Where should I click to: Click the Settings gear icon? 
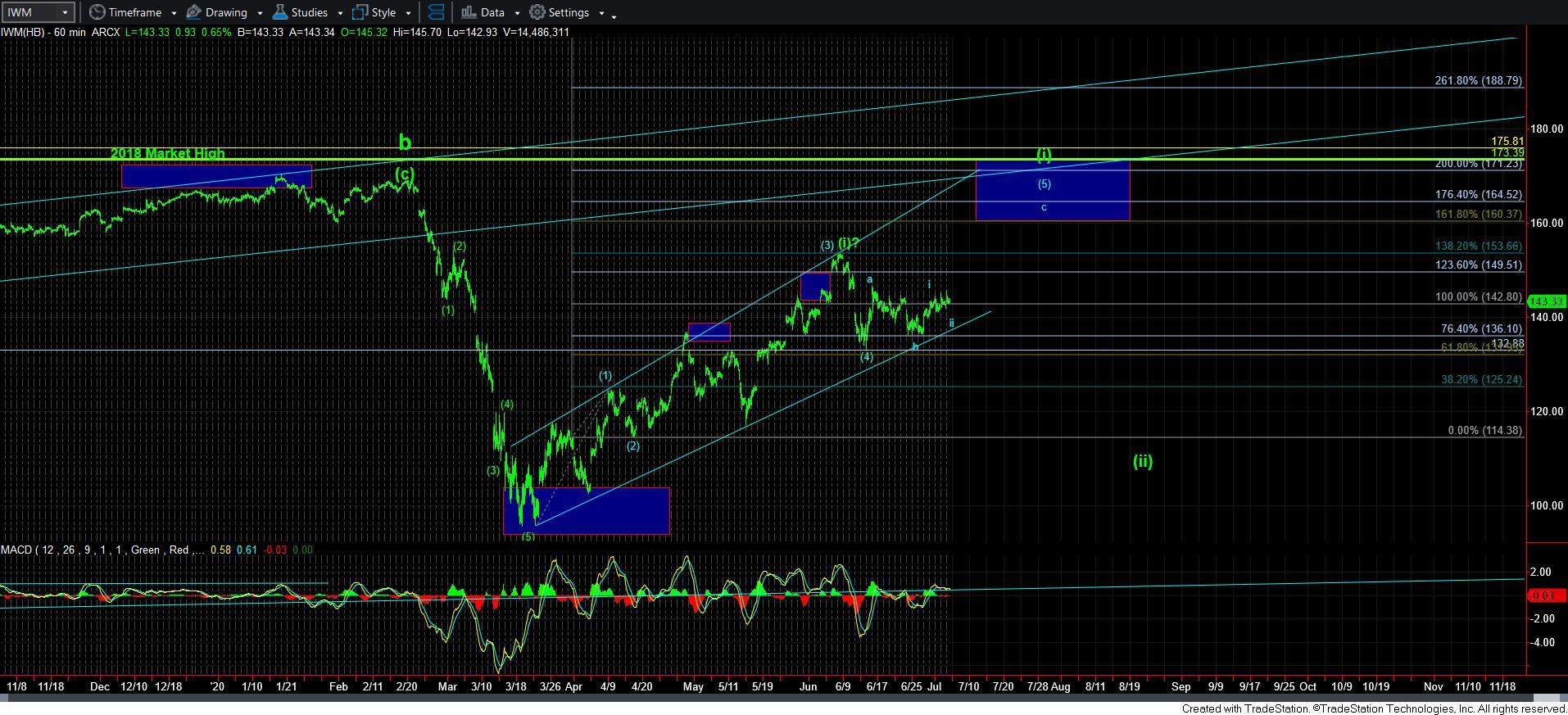coord(537,12)
